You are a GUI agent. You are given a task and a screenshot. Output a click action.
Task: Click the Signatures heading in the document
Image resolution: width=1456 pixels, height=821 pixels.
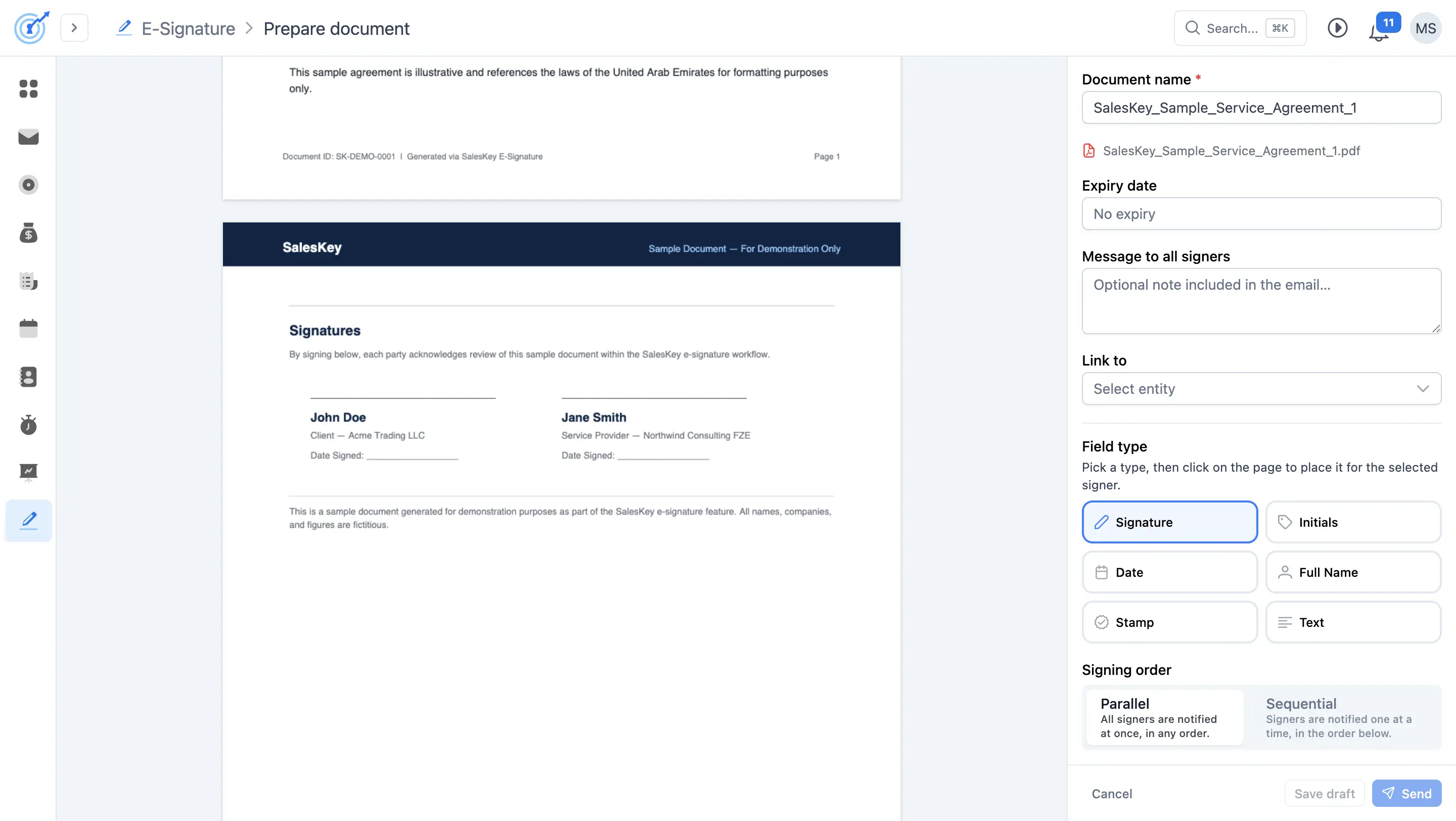tap(325, 331)
